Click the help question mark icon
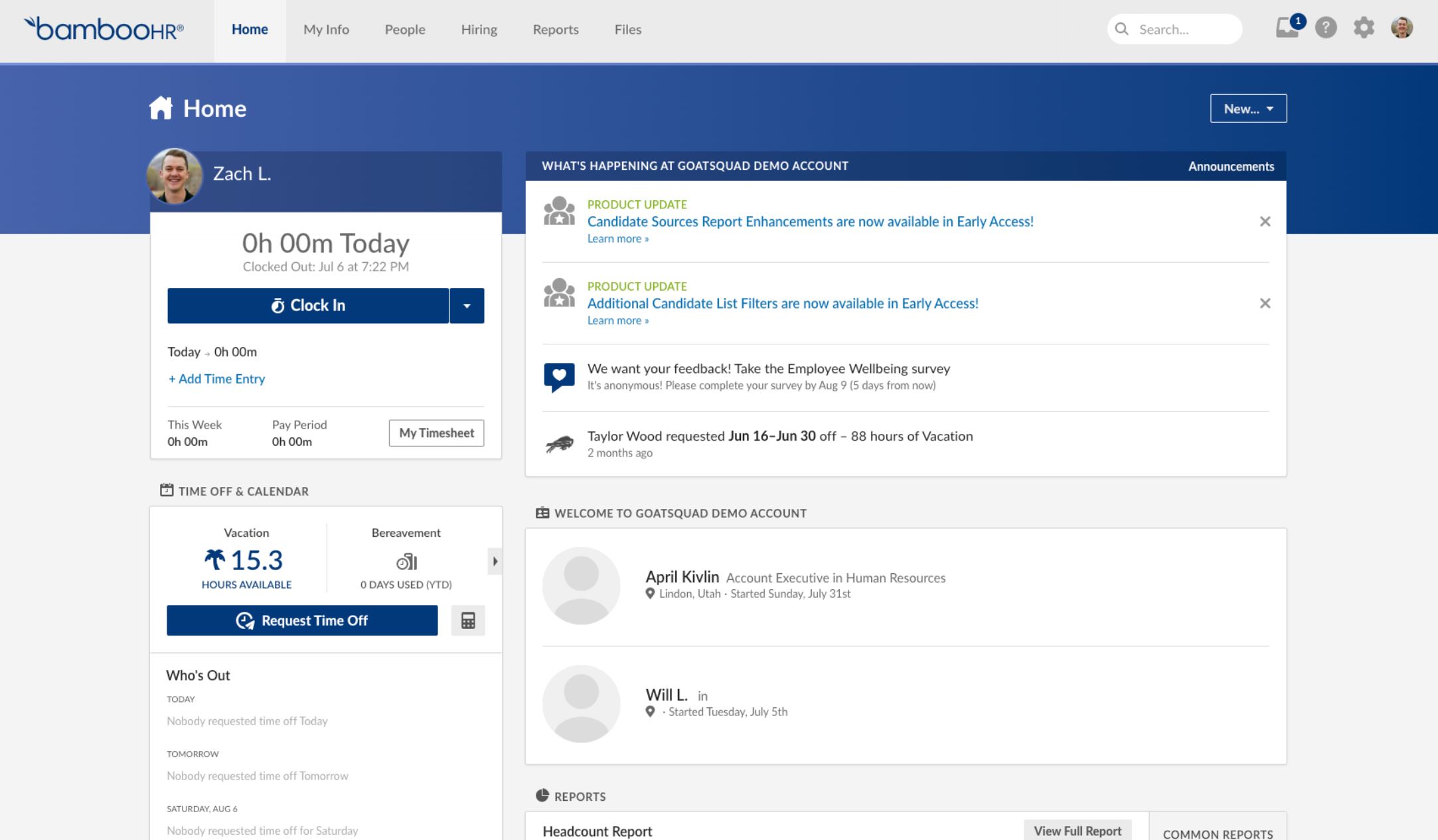This screenshot has width=1438, height=840. point(1325,29)
